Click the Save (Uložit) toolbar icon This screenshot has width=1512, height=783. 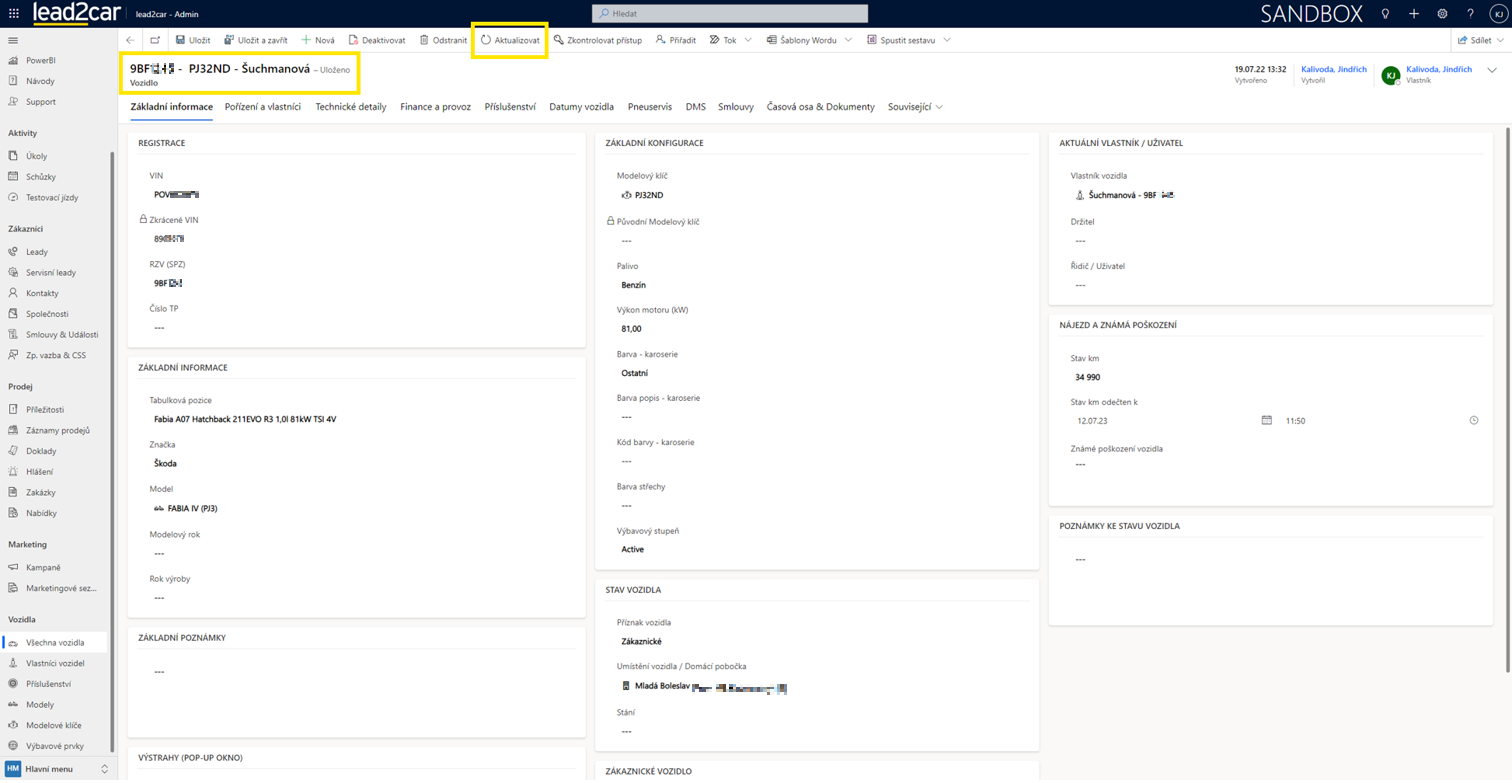181,40
